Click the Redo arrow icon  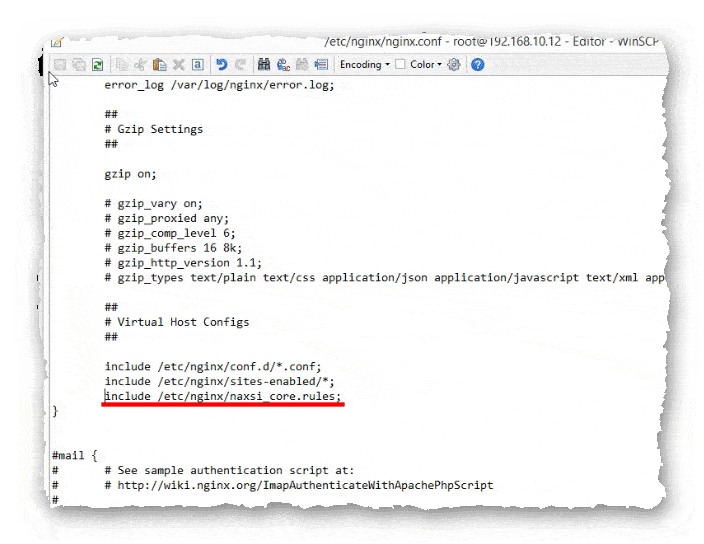pos(240,65)
